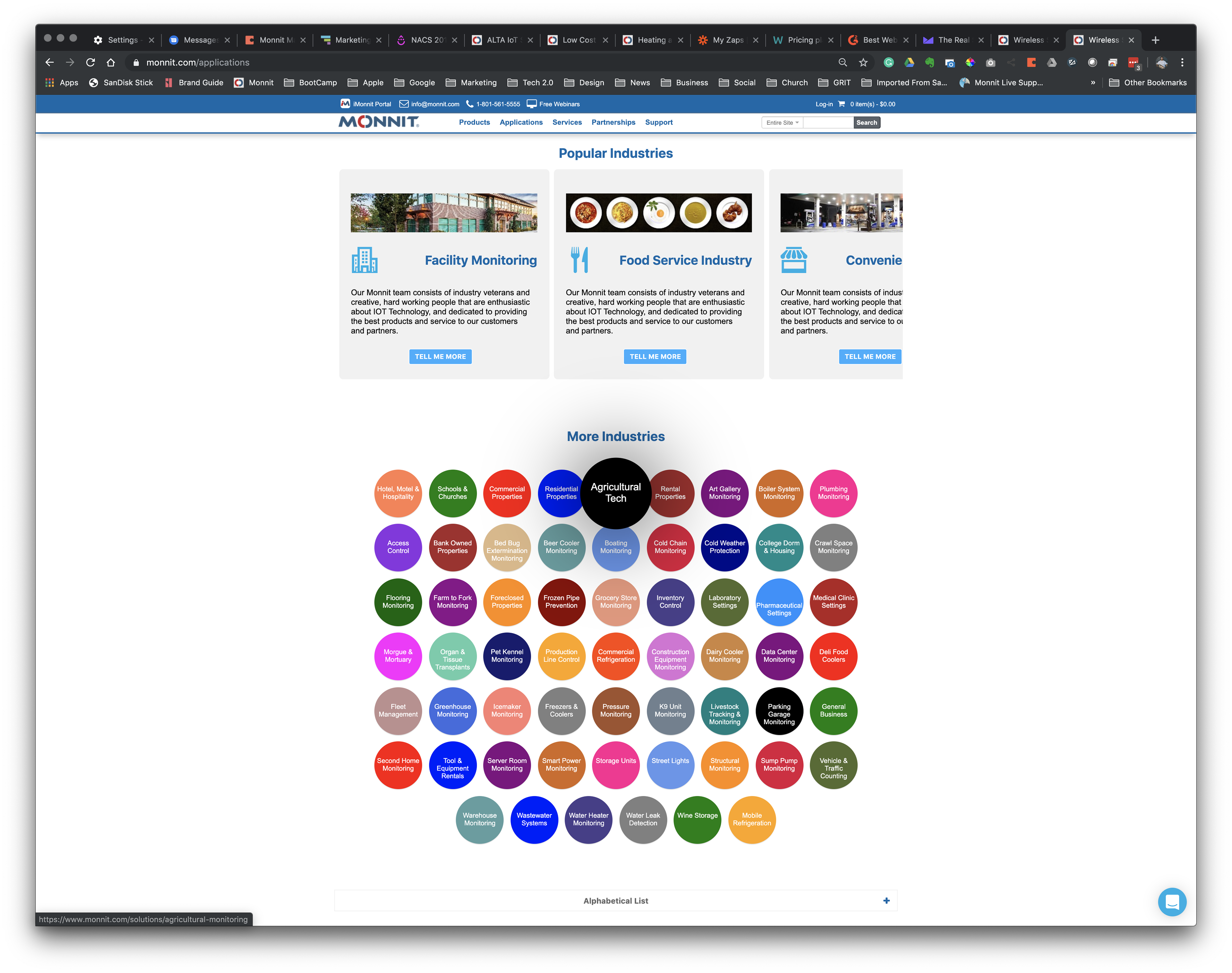Click the storefront awning Convenience icon

[x=794, y=260]
